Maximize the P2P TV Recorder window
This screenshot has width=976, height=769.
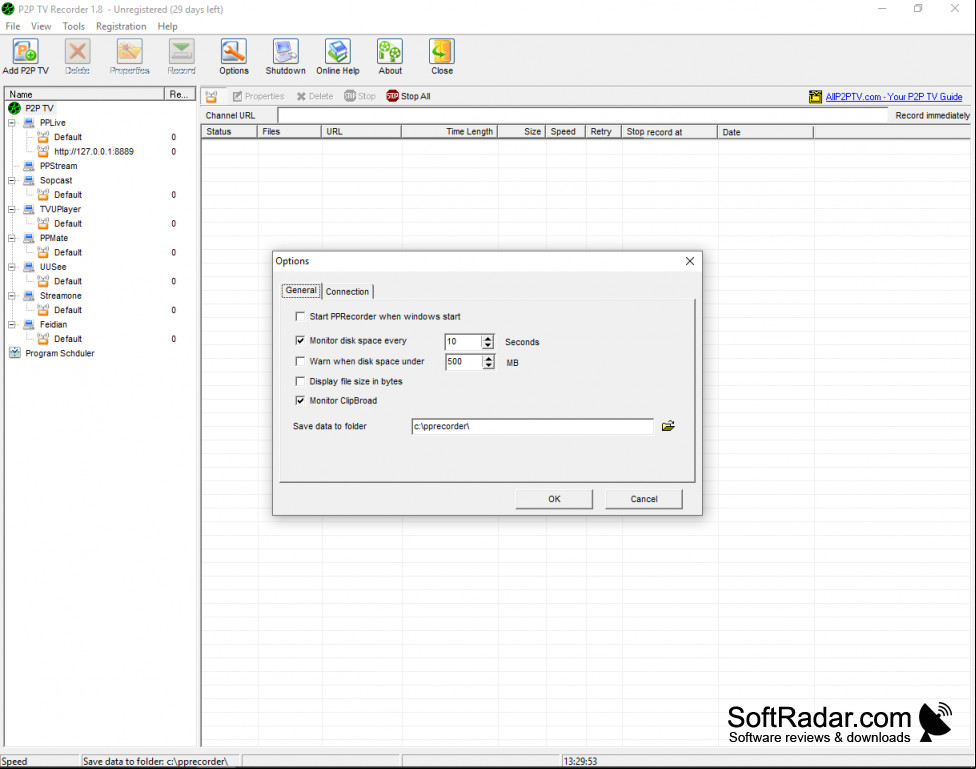(918, 9)
